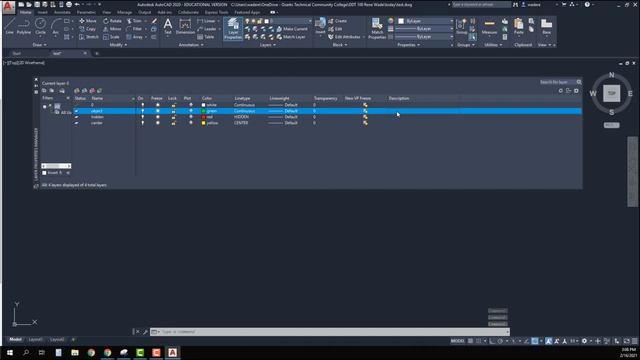This screenshot has width=640, height=360.
Task: Click yellow color swatch for center layer
Action: pyautogui.click(x=203, y=123)
